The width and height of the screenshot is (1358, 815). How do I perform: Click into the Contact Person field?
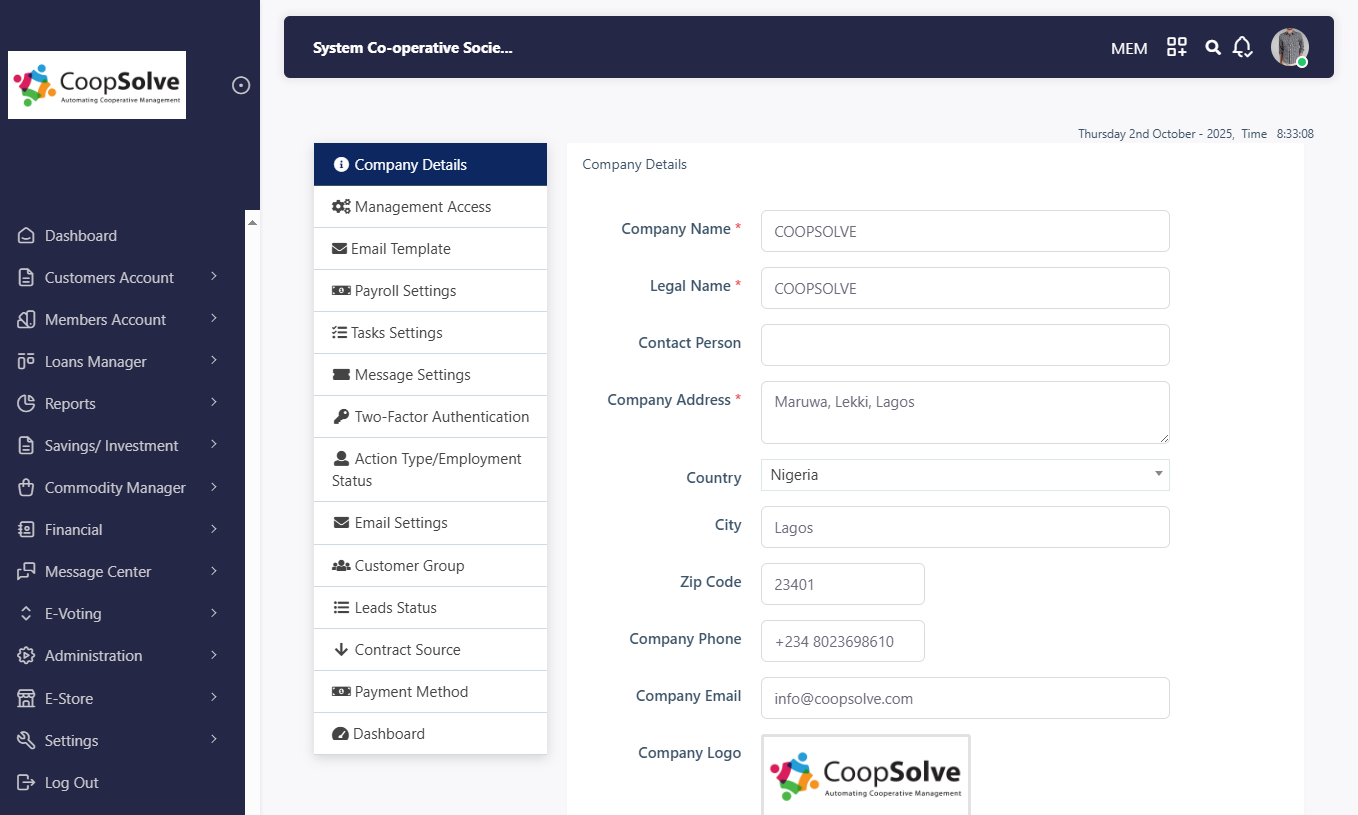tap(964, 345)
